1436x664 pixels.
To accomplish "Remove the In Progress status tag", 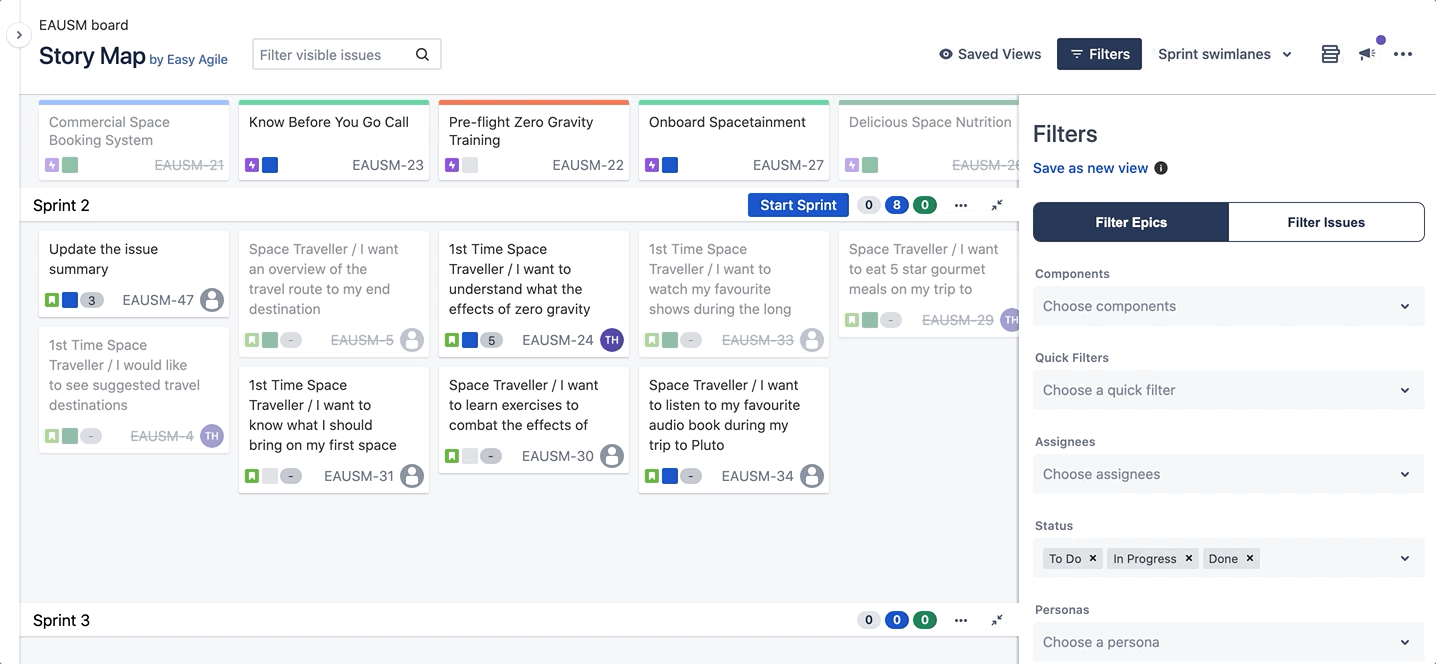I will (x=1189, y=558).
